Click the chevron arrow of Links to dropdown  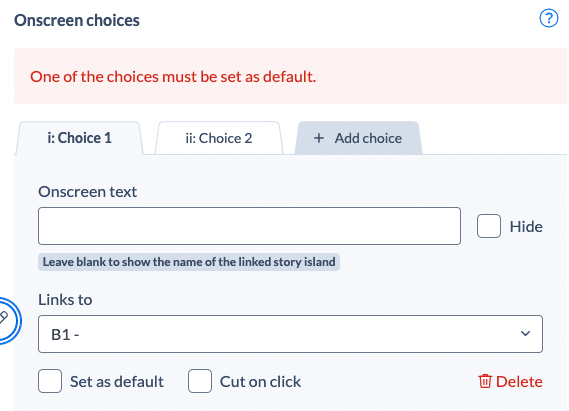pyautogui.click(x=525, y=333)
